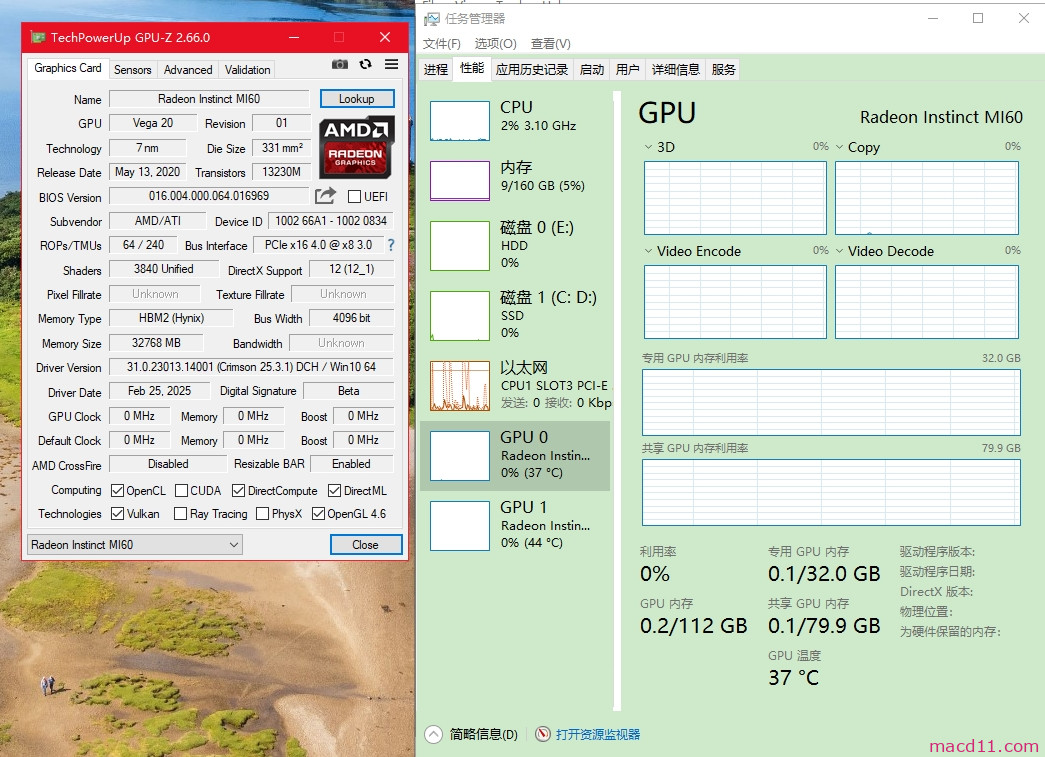Click the GPU-Z title bar app icon
This screenshot has height=757, width=1045.
38,37
